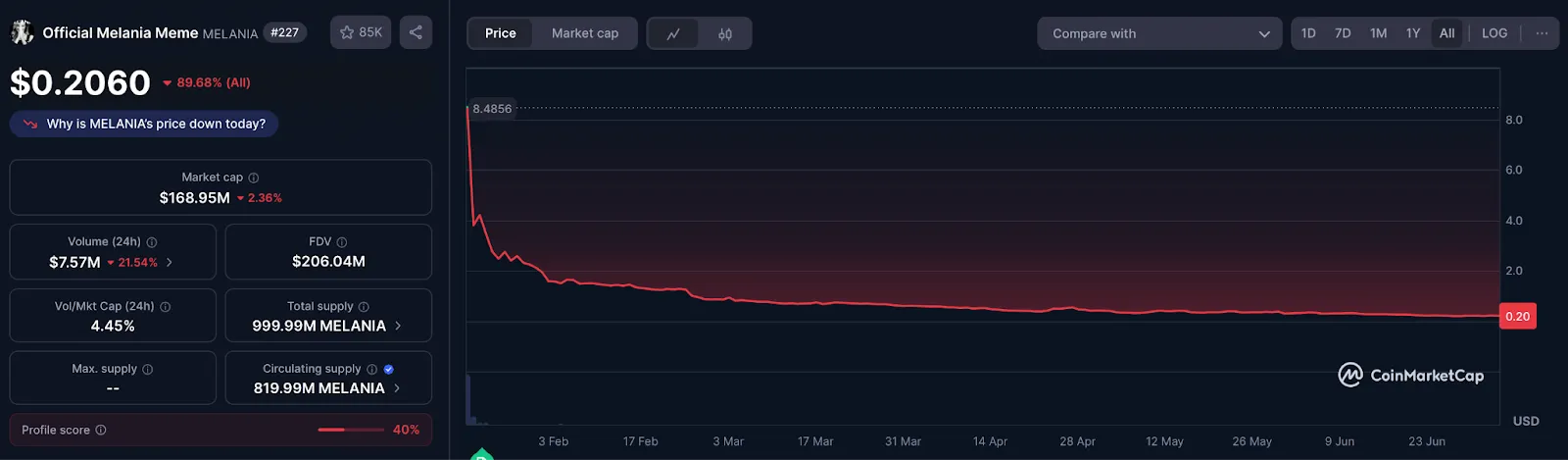The image size is (1568, 460).
Task: Click the Melania Meme coin logo
Action: (x=22, y=32)
